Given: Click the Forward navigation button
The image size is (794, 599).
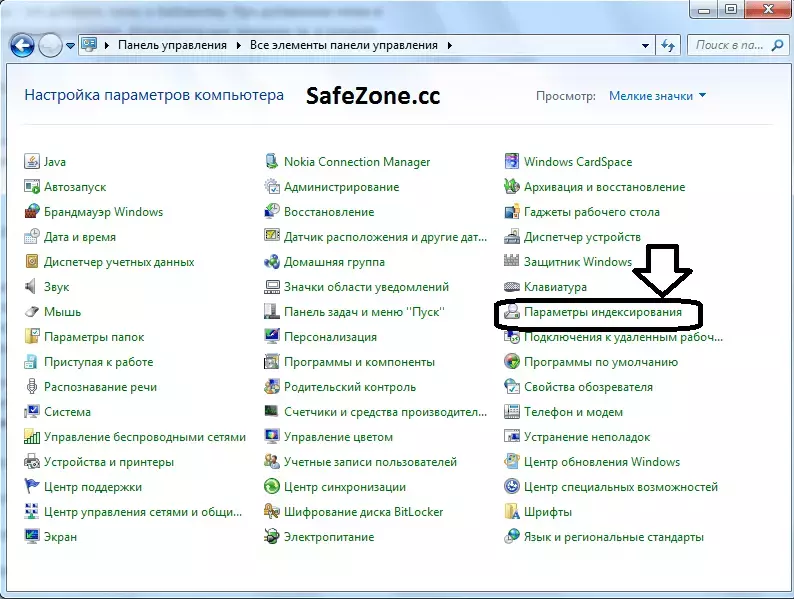Looking at the screenshot, I should [x=50, y=46].
